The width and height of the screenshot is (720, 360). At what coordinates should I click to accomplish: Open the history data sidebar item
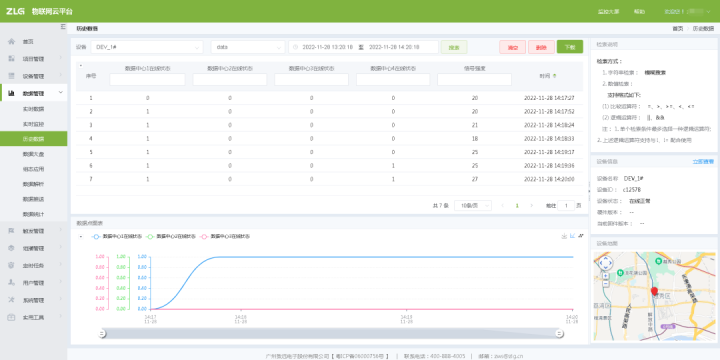tap(34, 139)
